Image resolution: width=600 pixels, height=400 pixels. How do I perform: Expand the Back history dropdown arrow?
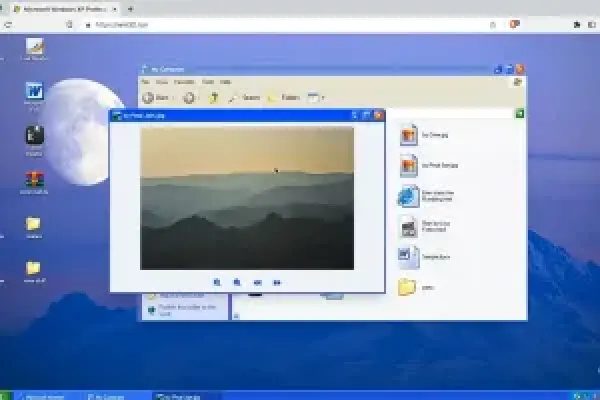click(x=173, y=98)
